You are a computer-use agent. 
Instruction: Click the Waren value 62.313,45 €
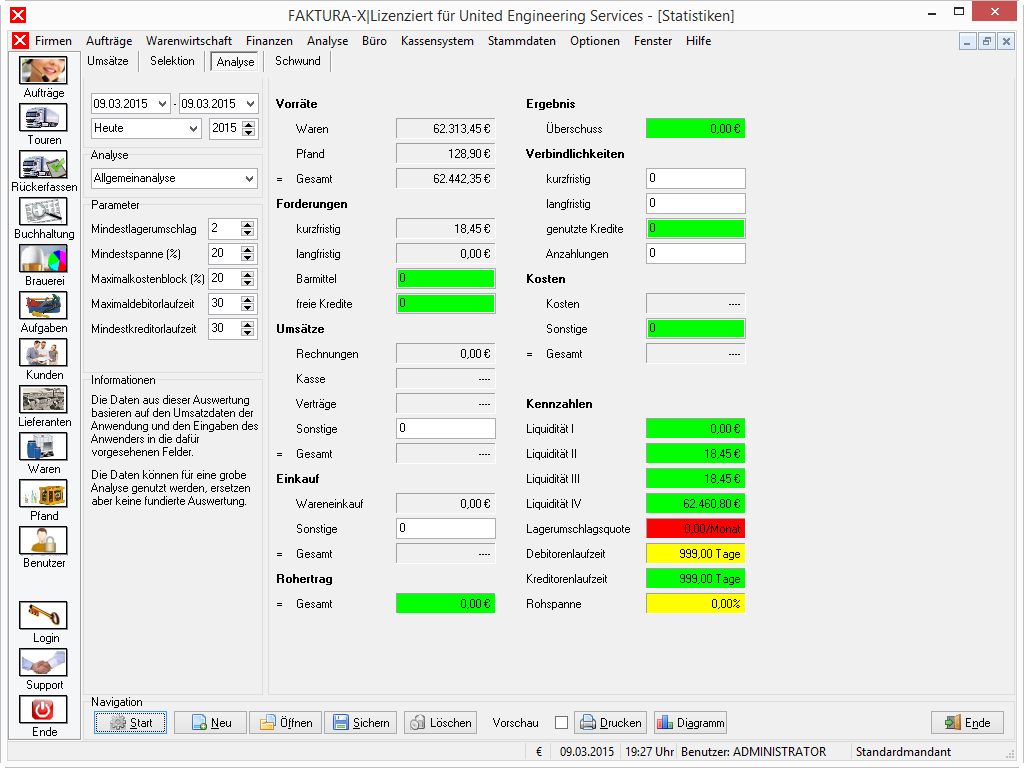[445, 129]
